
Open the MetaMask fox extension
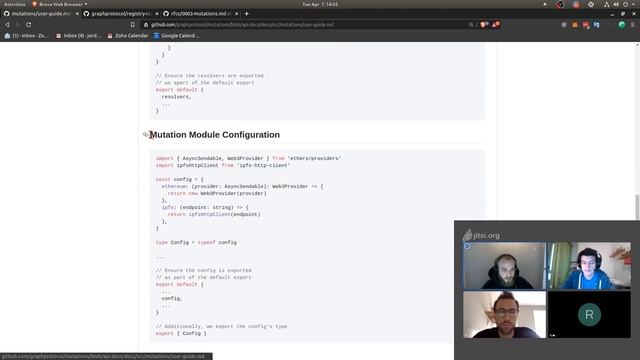pos(575,25)
